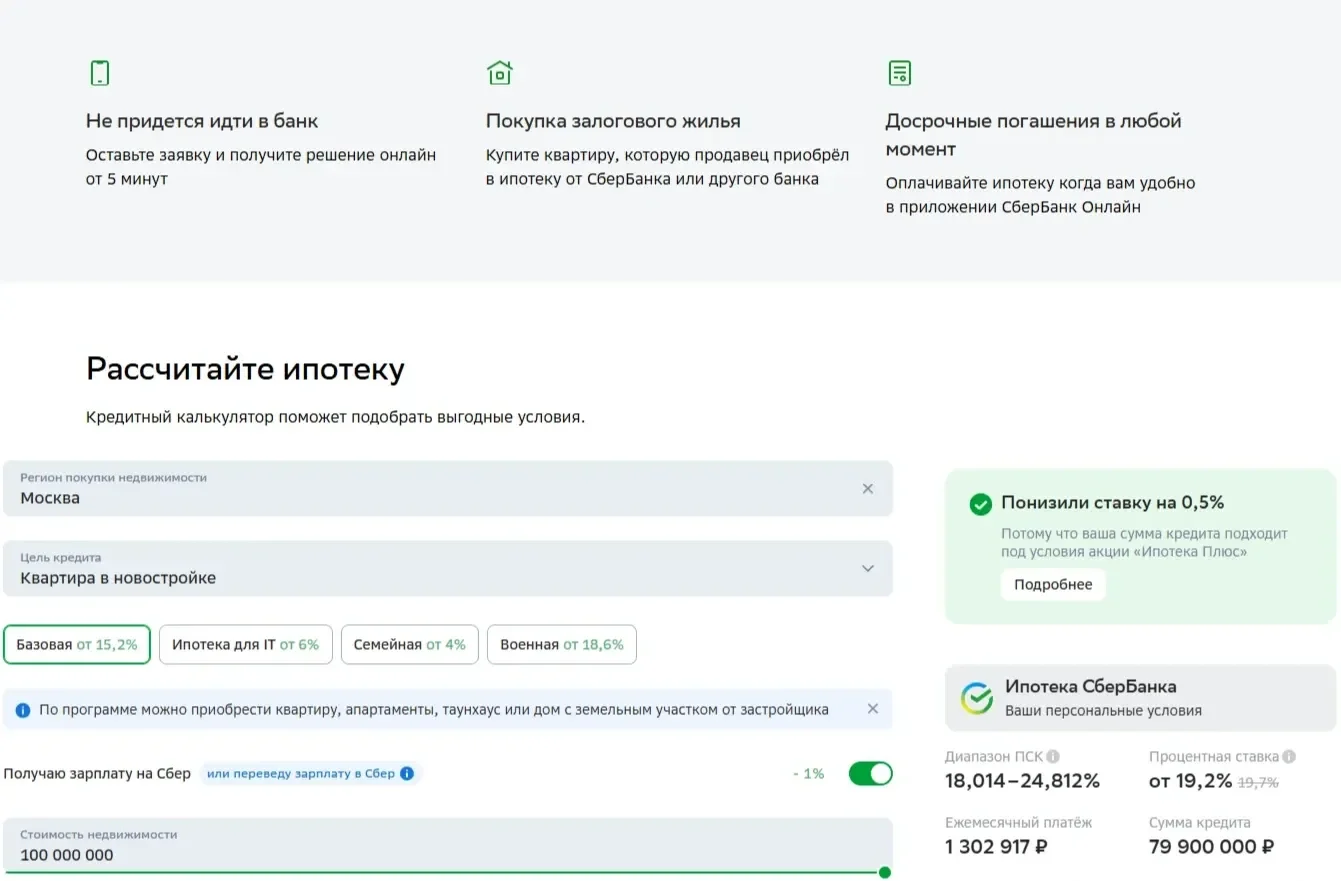The width and height of the screenshot is (1341, 881).
Task: Click the phone icon above "Не придется идти в банк"
Action: pyautogui.click(x=99, y=73)
